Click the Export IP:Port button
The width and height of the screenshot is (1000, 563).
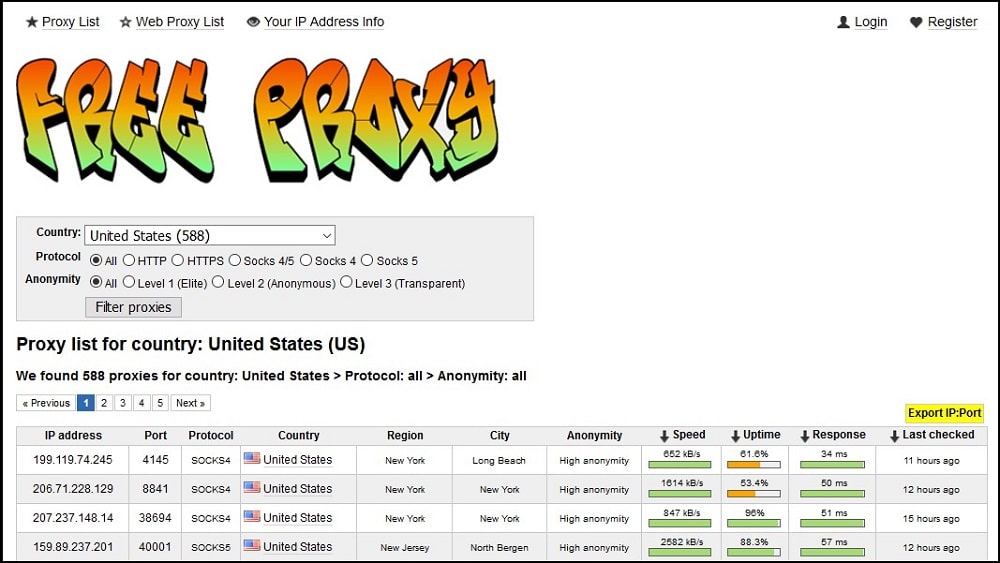[945, 413]
